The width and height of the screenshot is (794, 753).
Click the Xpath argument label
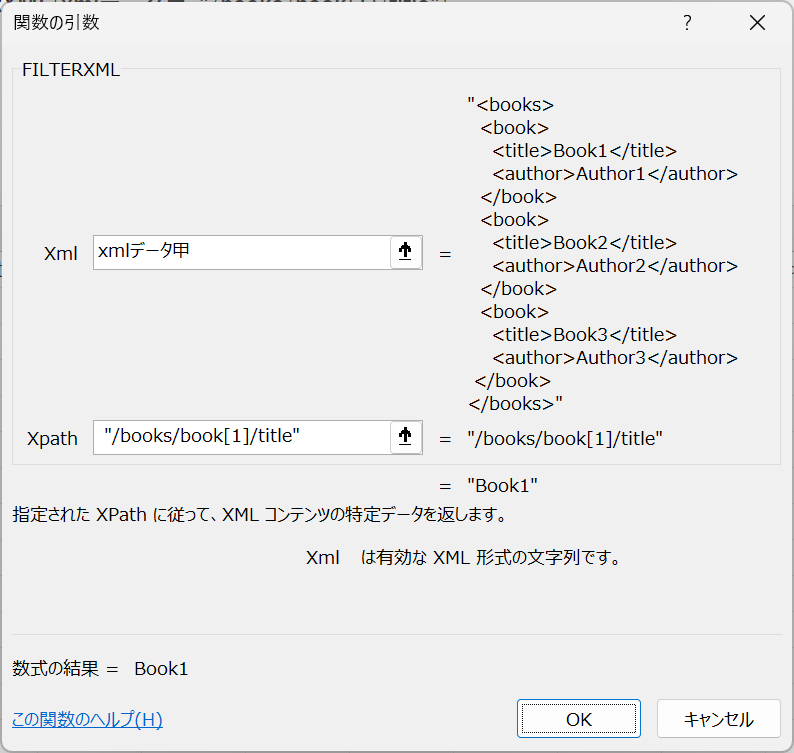(52, 439)
